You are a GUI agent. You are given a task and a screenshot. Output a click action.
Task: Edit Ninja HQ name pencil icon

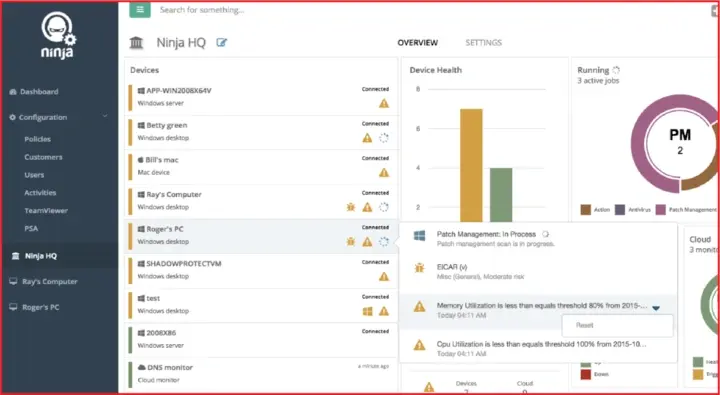[x=222, y=43]
